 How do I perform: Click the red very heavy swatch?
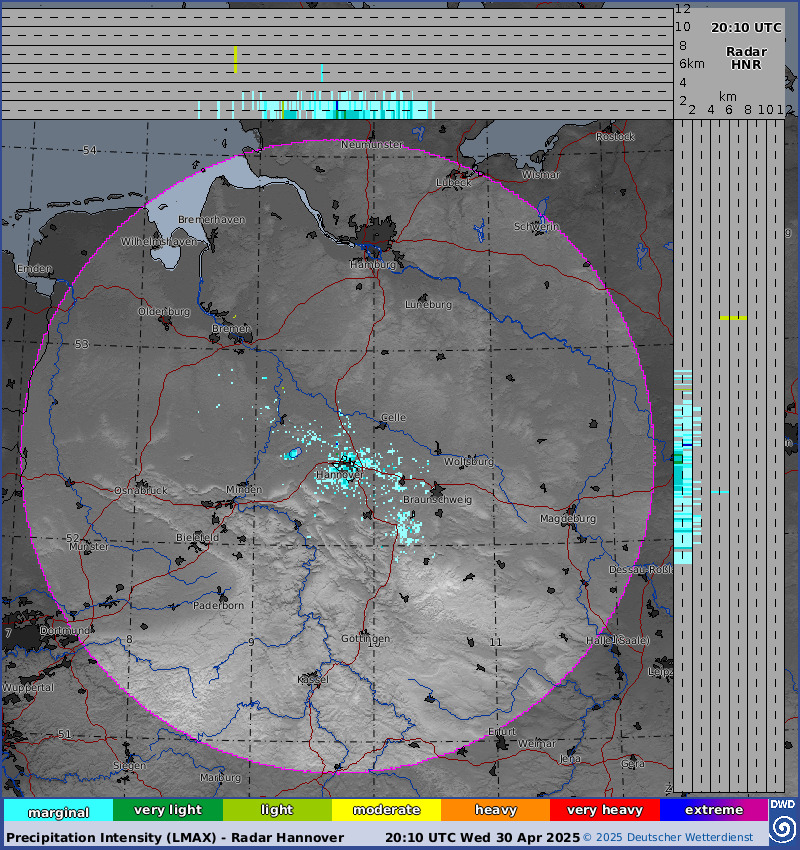(605, 810)
